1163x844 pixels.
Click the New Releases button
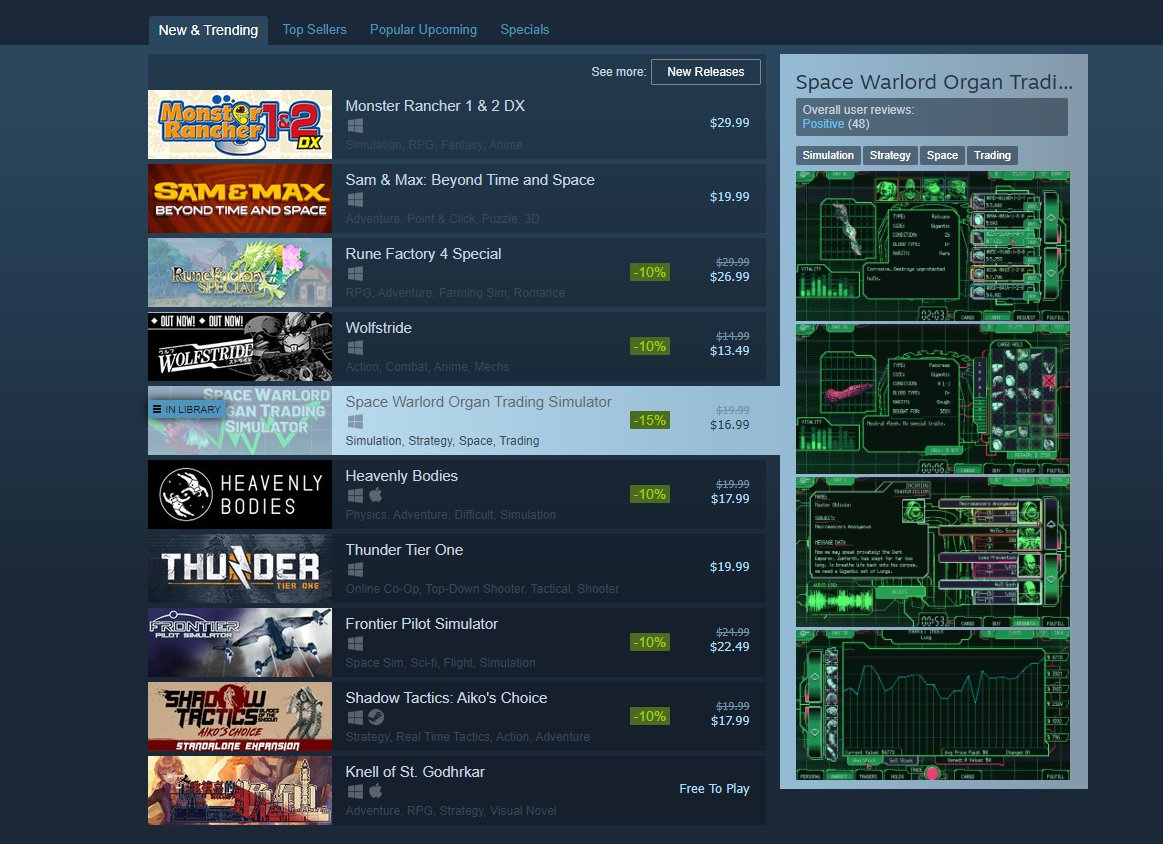705,72
